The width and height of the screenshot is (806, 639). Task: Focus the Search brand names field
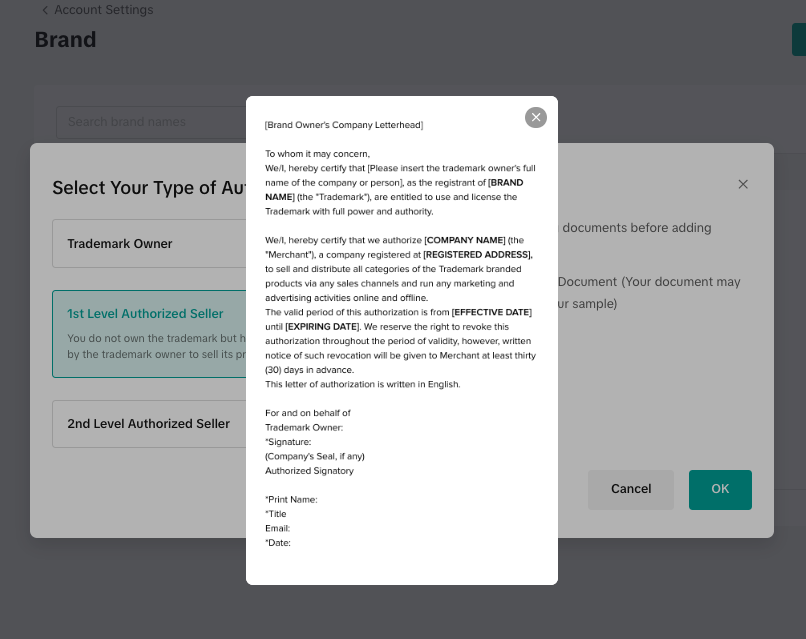140,122
